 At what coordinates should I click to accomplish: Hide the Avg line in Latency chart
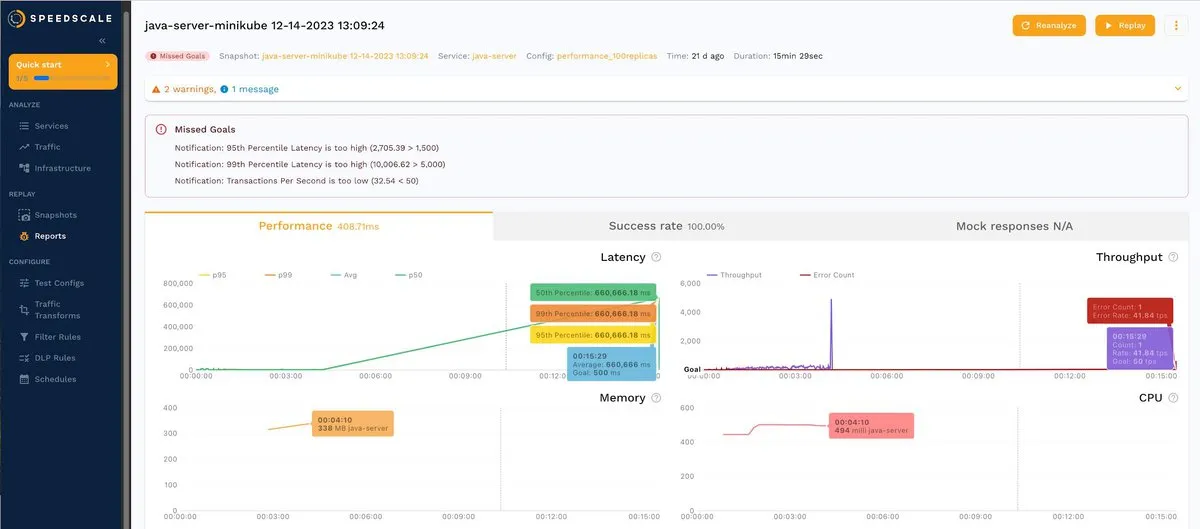(348, 274)
